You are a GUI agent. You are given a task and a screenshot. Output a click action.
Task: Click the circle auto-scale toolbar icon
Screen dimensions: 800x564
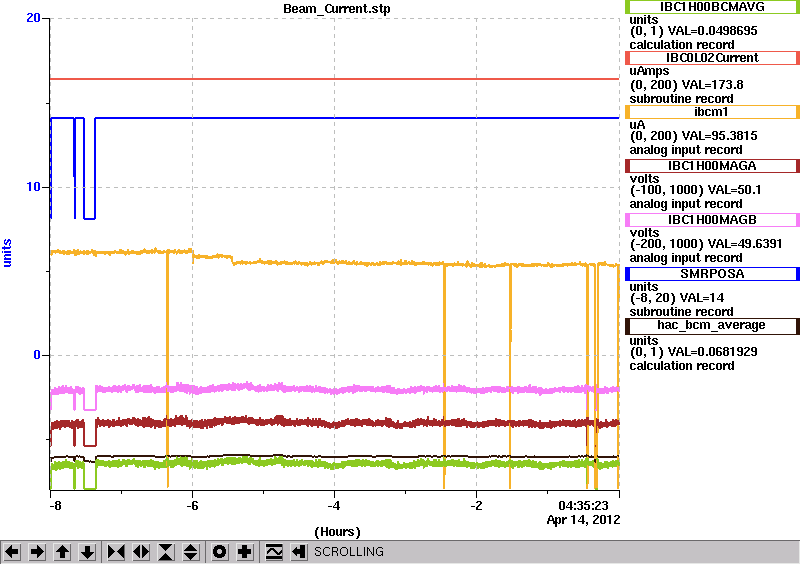click(x=220, y=552)
